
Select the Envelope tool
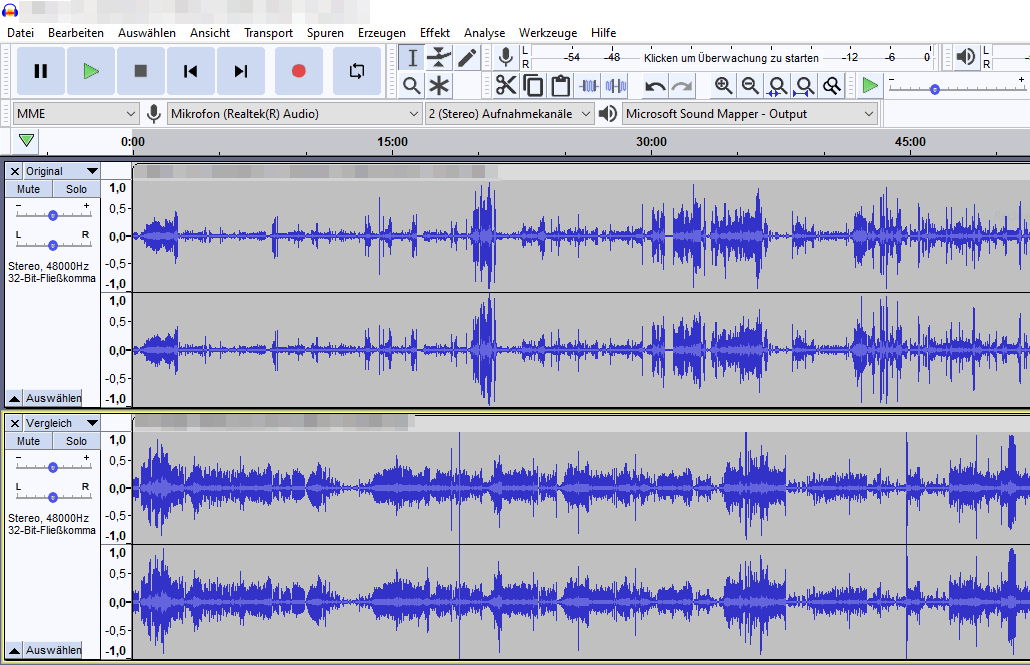(439, 58)
